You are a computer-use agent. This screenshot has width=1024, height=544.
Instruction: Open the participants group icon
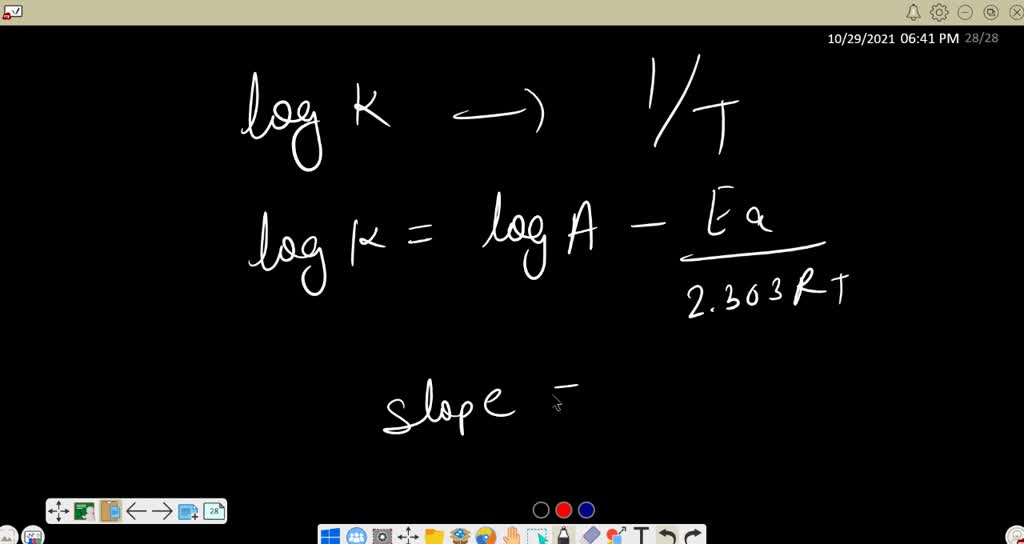pos(357,536)
